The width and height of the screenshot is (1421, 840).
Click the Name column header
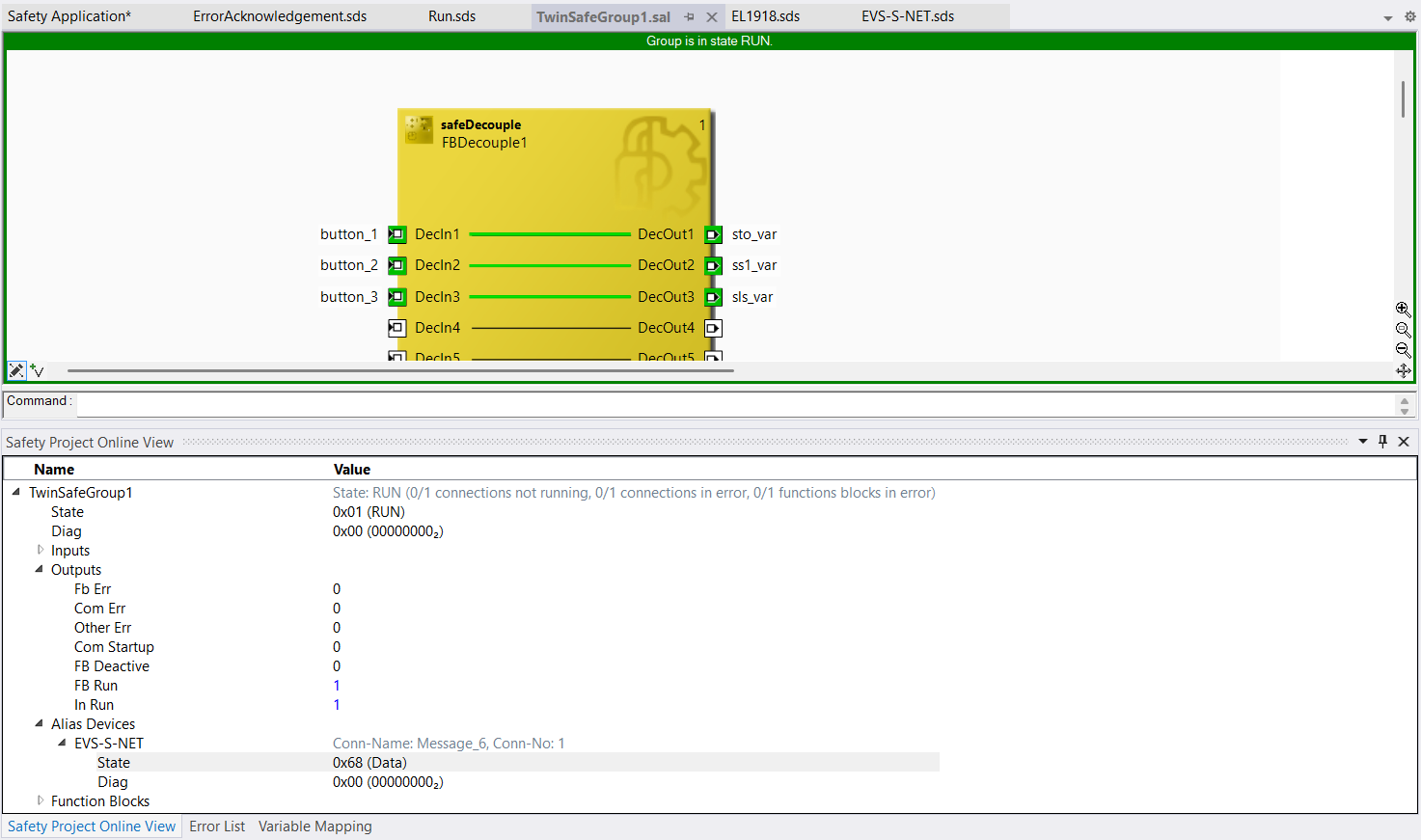(54, 470)
